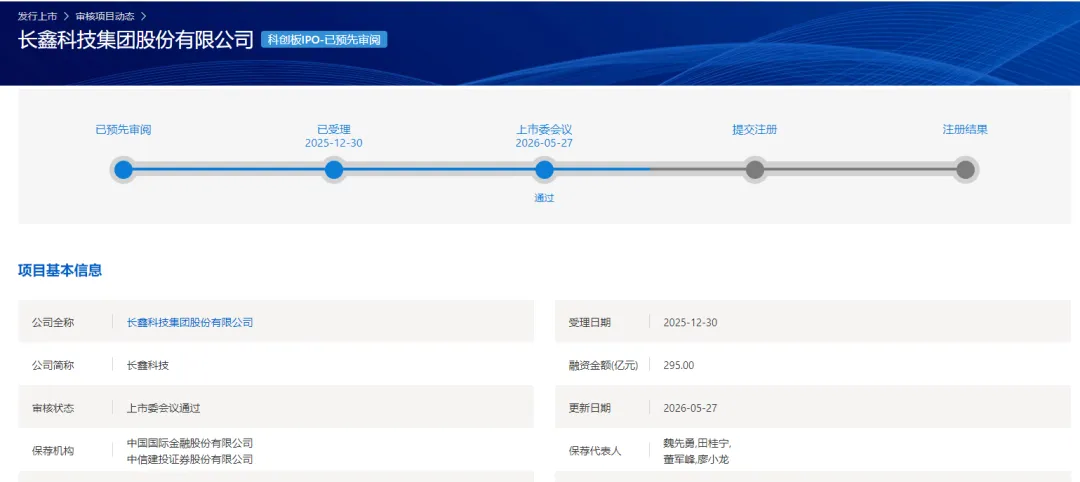Click the progress bar between 上市委会议 and 提交注册
This screenshot has height=482, width=1080.
click(x=650, y=169)
